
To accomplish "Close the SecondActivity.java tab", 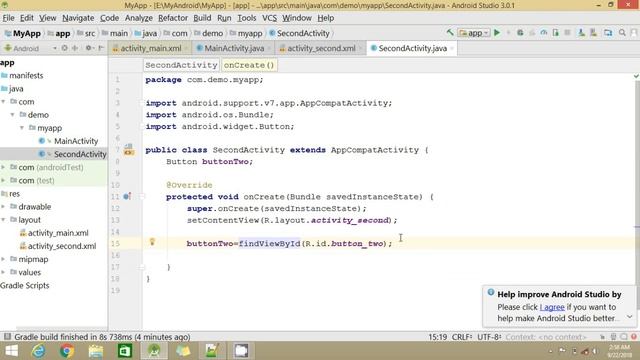I will 452,49.
